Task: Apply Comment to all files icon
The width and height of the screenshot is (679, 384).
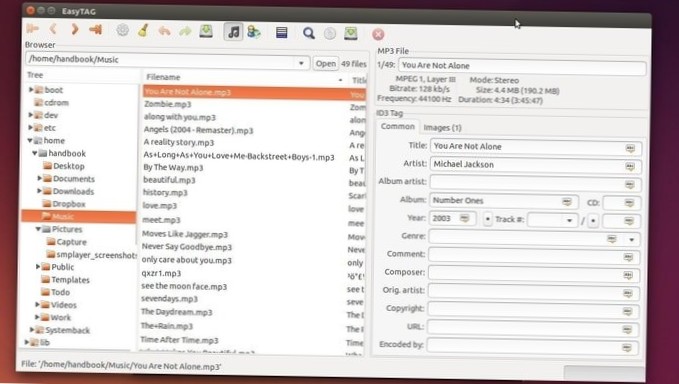Action: pyautogui.click(x=628, y=257)
